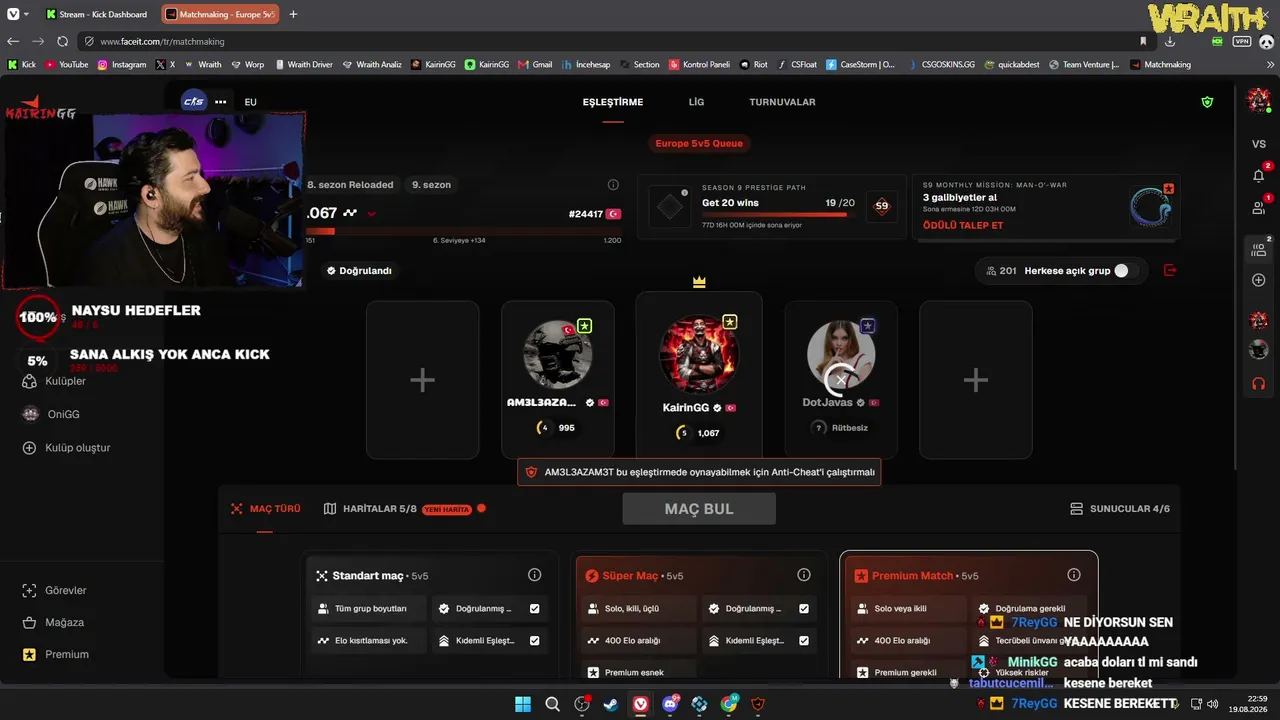Expand the red chevron next to ELO

[x=372, y=213]
